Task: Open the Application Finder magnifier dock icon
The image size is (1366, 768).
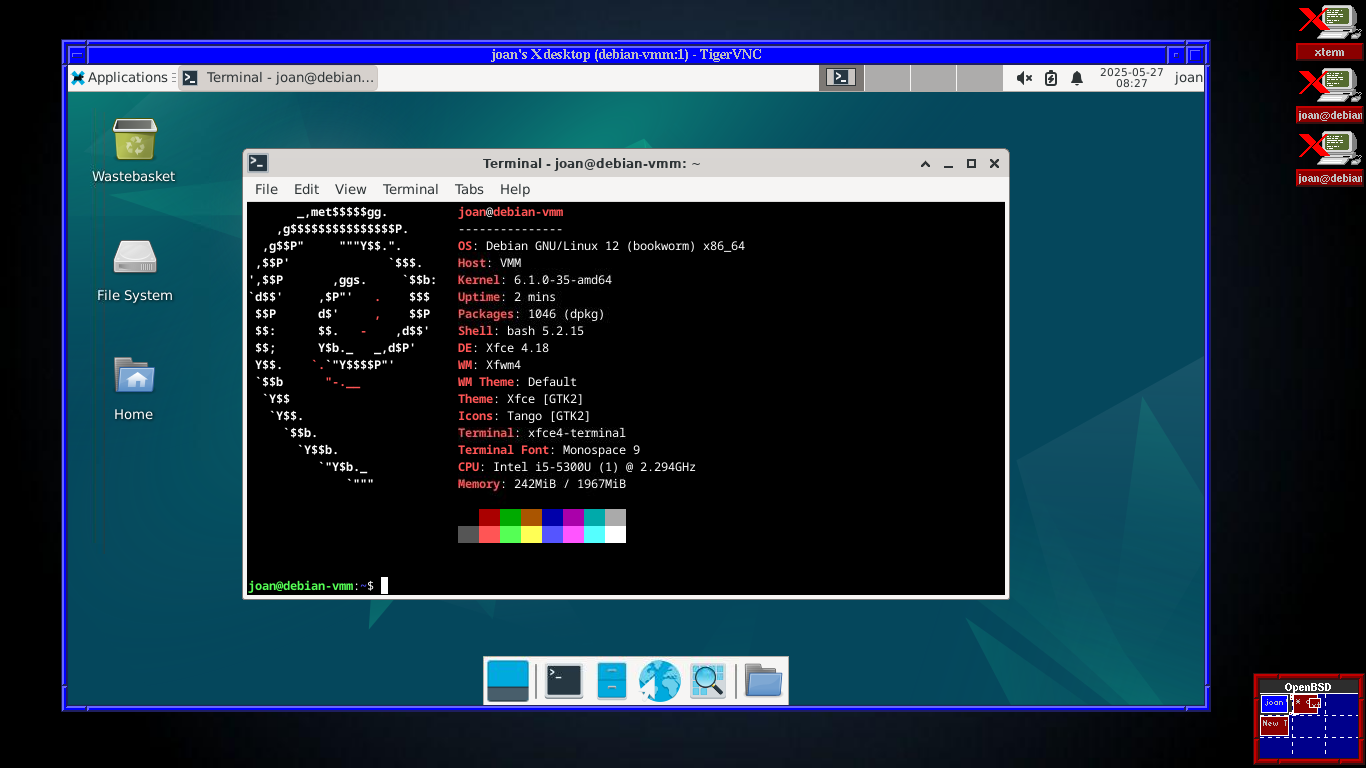Action: point(708,681)
